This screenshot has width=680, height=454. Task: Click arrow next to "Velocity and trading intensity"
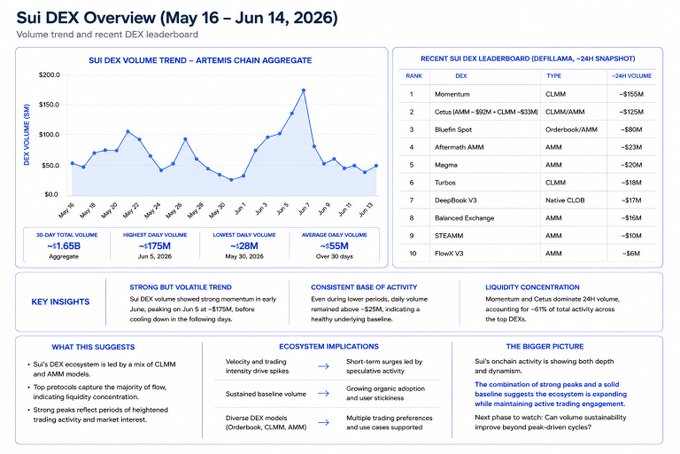(x=323, y=366)
